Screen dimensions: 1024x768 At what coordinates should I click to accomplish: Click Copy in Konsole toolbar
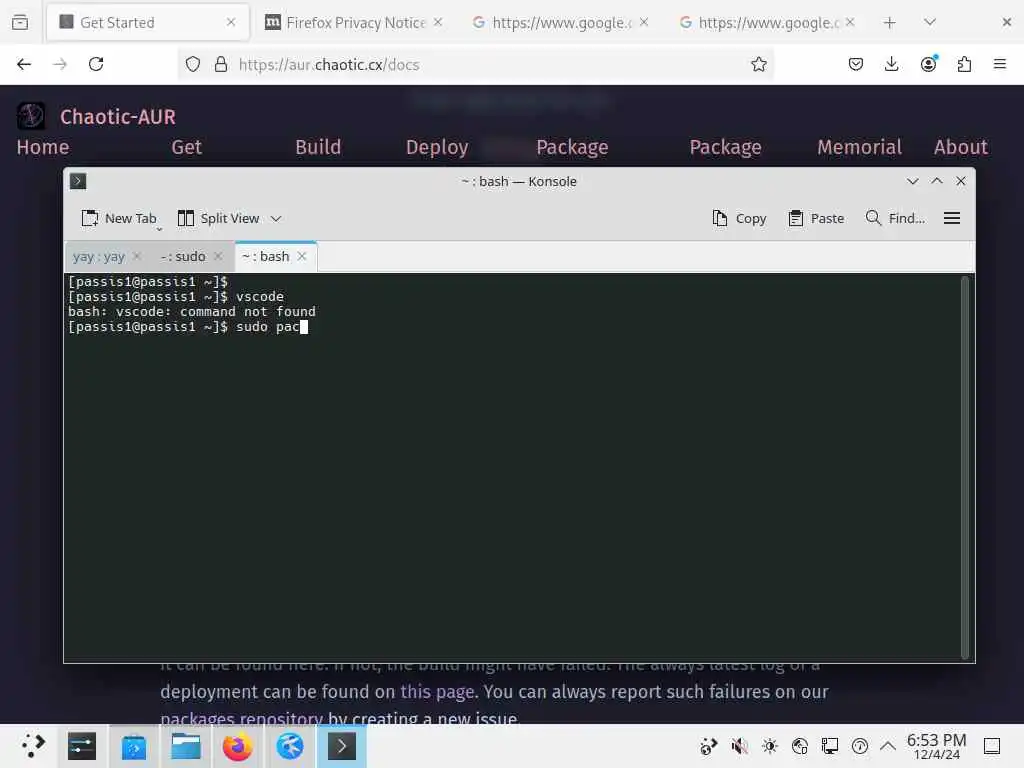(x=739, y=218)
